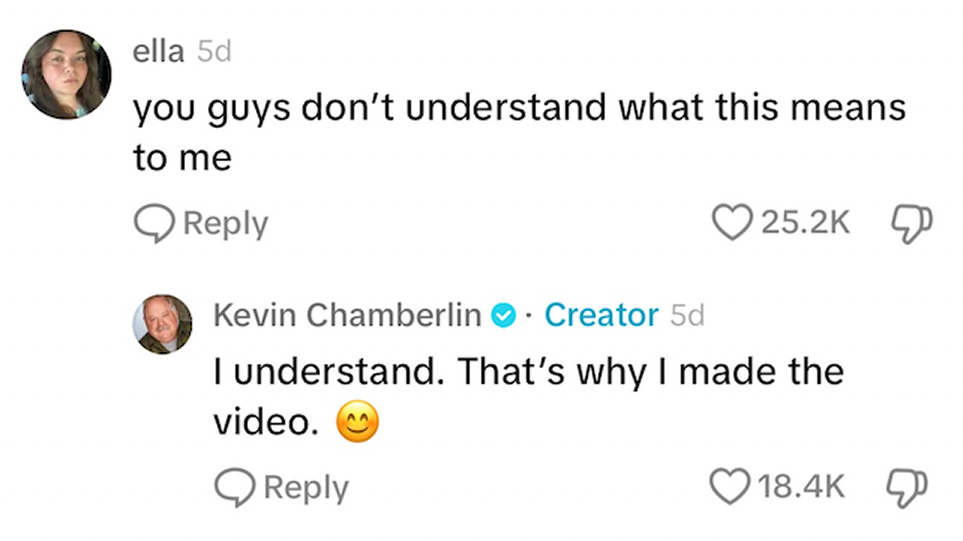Open ella's profile picture
Screen dimensions: 963x541
click(67, 74)
